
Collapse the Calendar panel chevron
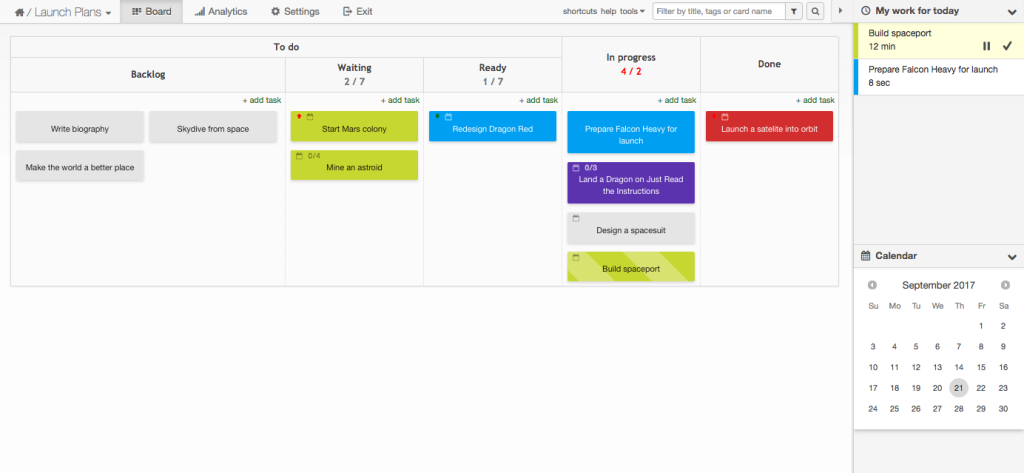[x=1012, y=256]
